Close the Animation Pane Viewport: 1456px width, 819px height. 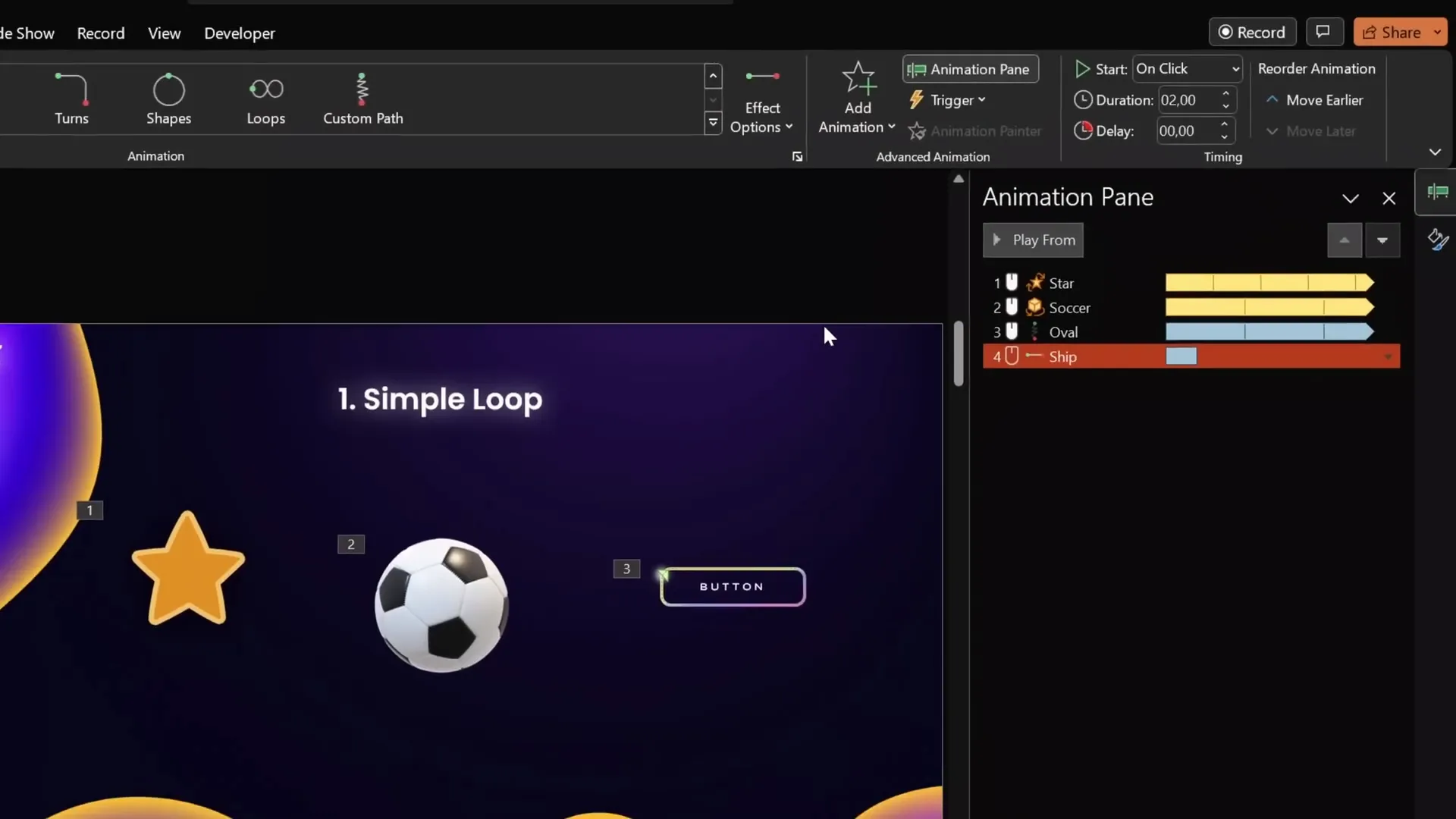1389,199
